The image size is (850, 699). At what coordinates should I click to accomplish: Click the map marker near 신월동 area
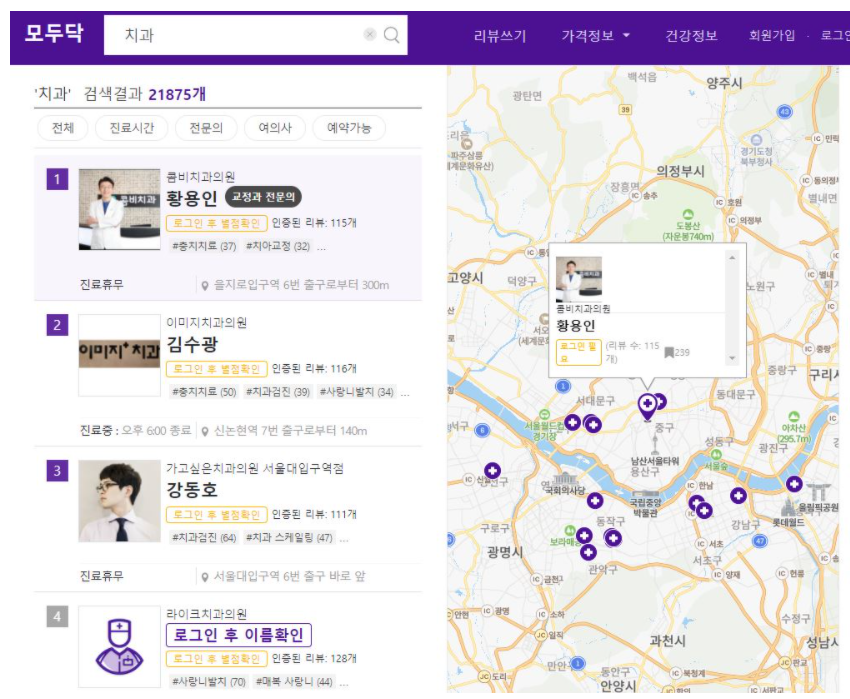click(x=492, y=470)
